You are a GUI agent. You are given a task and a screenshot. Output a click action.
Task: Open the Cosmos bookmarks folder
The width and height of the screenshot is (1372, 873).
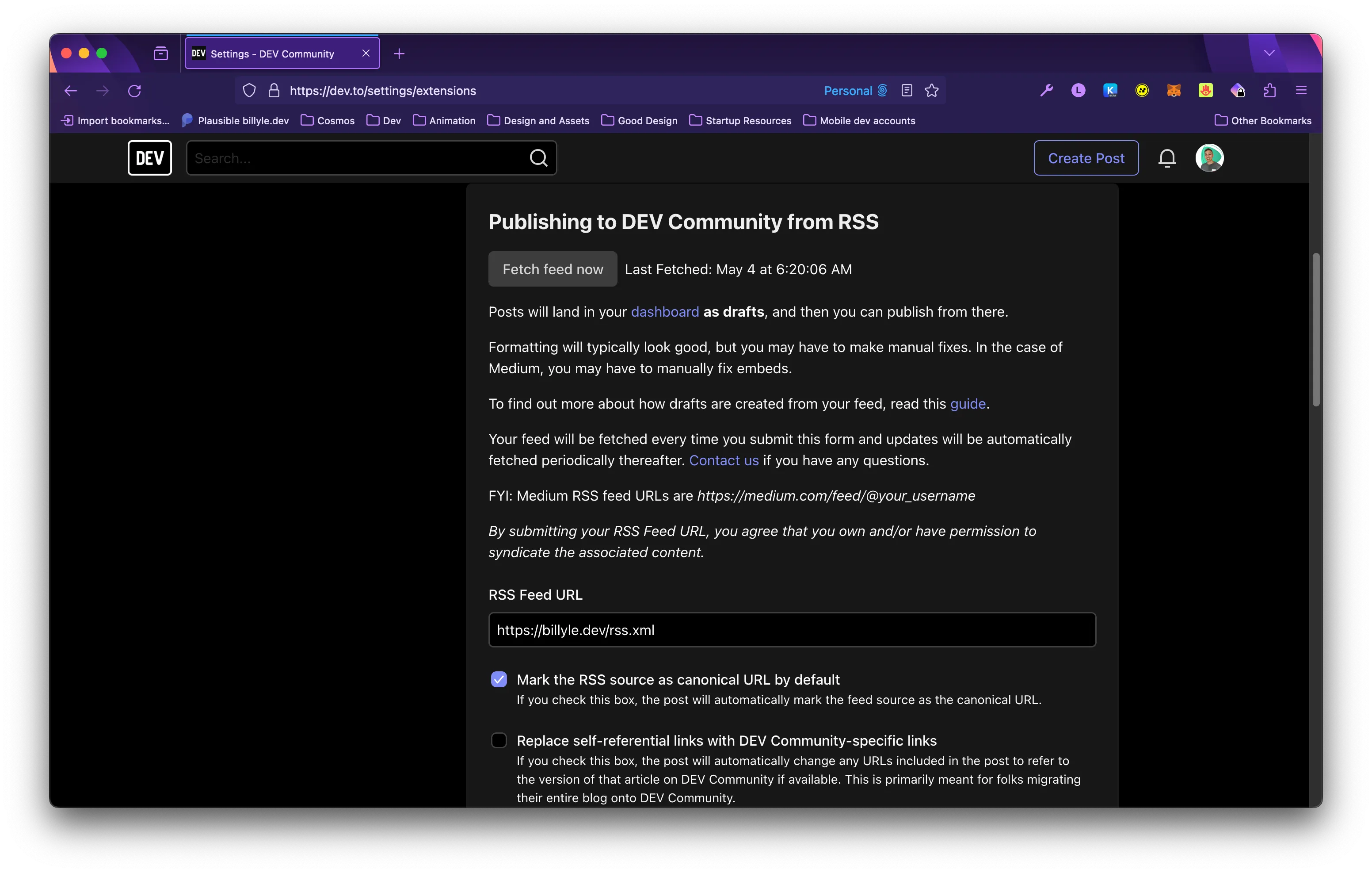tap(328, 120)
